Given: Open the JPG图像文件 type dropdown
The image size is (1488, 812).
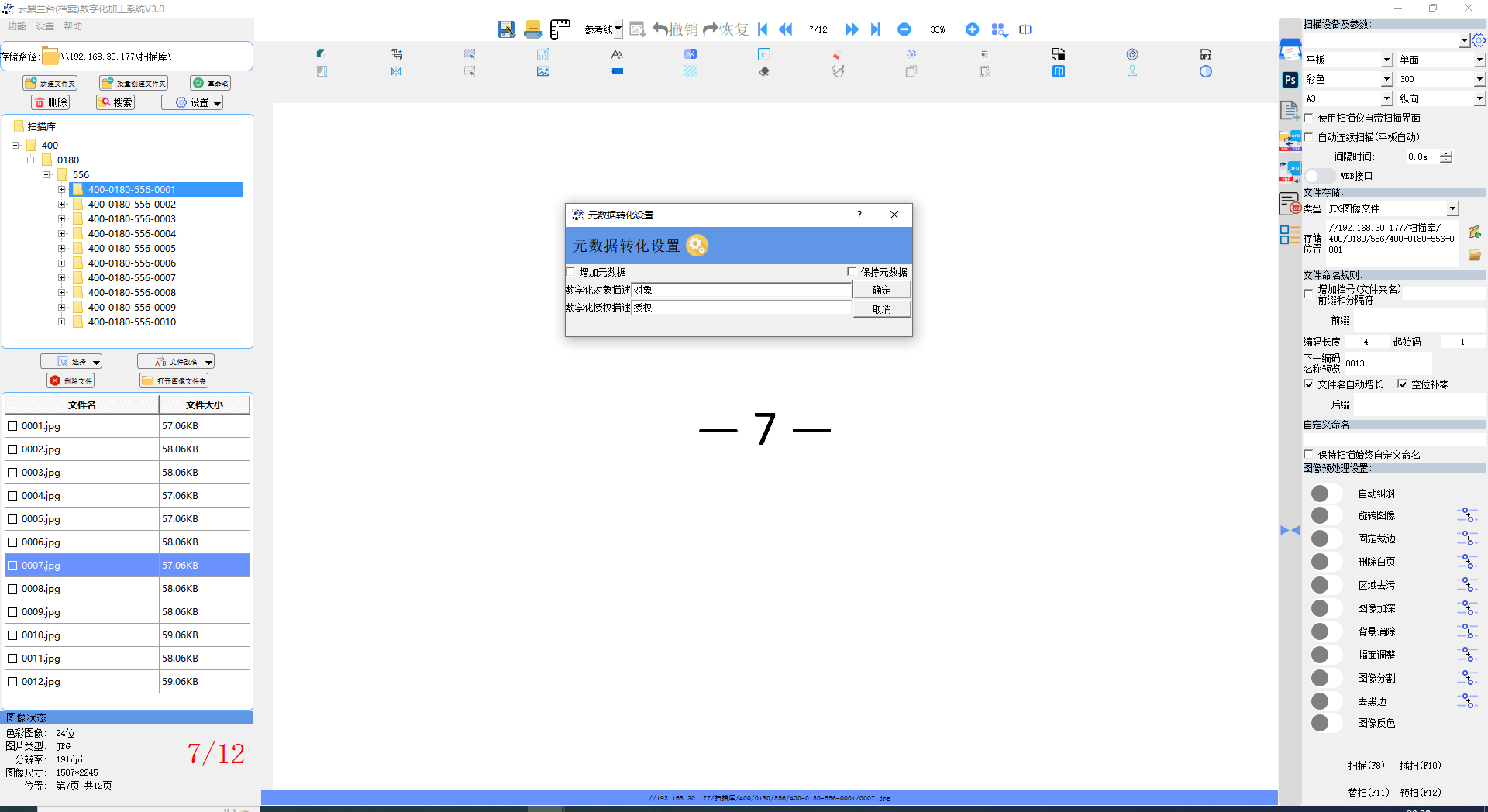Looking at the screenshot, I should pos(1452,208).
